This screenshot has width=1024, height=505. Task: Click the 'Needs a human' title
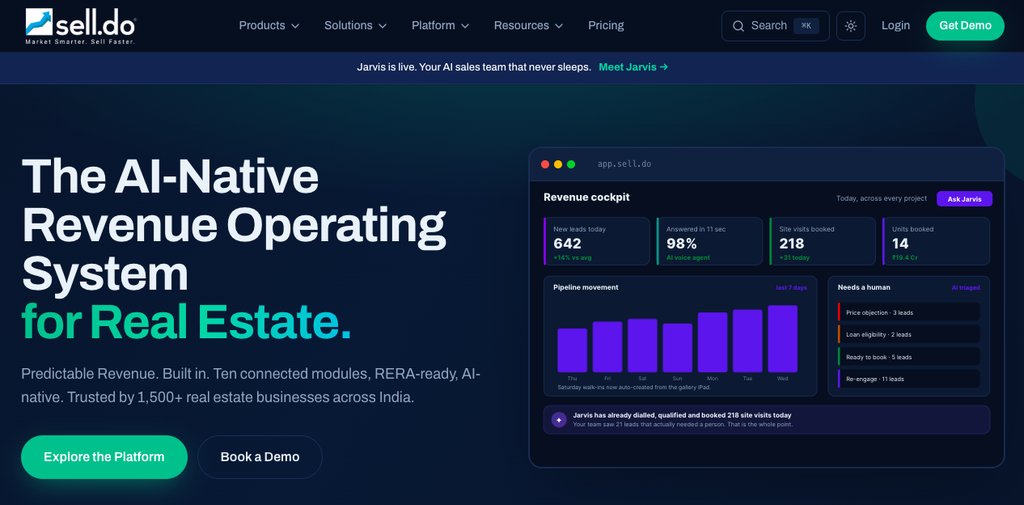pyautogui.click(x=864, y=287)
